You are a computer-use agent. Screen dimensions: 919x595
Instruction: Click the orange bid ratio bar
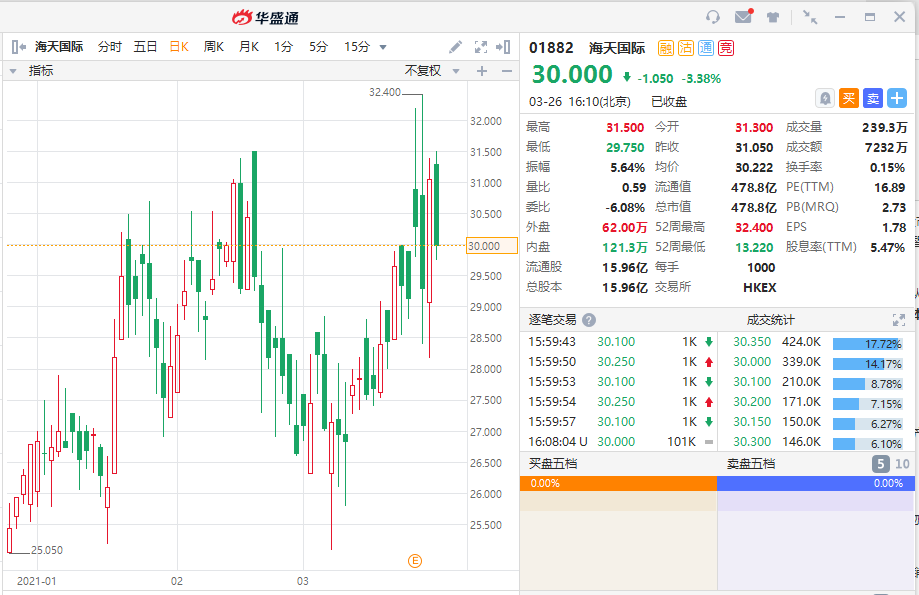click(618, 483)
